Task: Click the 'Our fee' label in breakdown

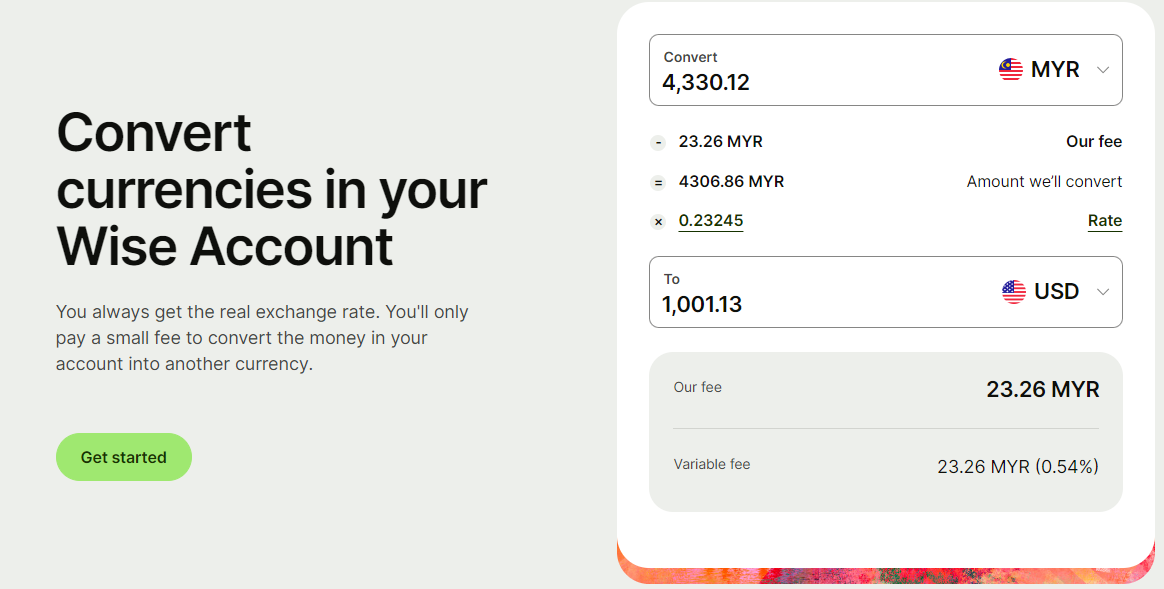Action: 1093,142
